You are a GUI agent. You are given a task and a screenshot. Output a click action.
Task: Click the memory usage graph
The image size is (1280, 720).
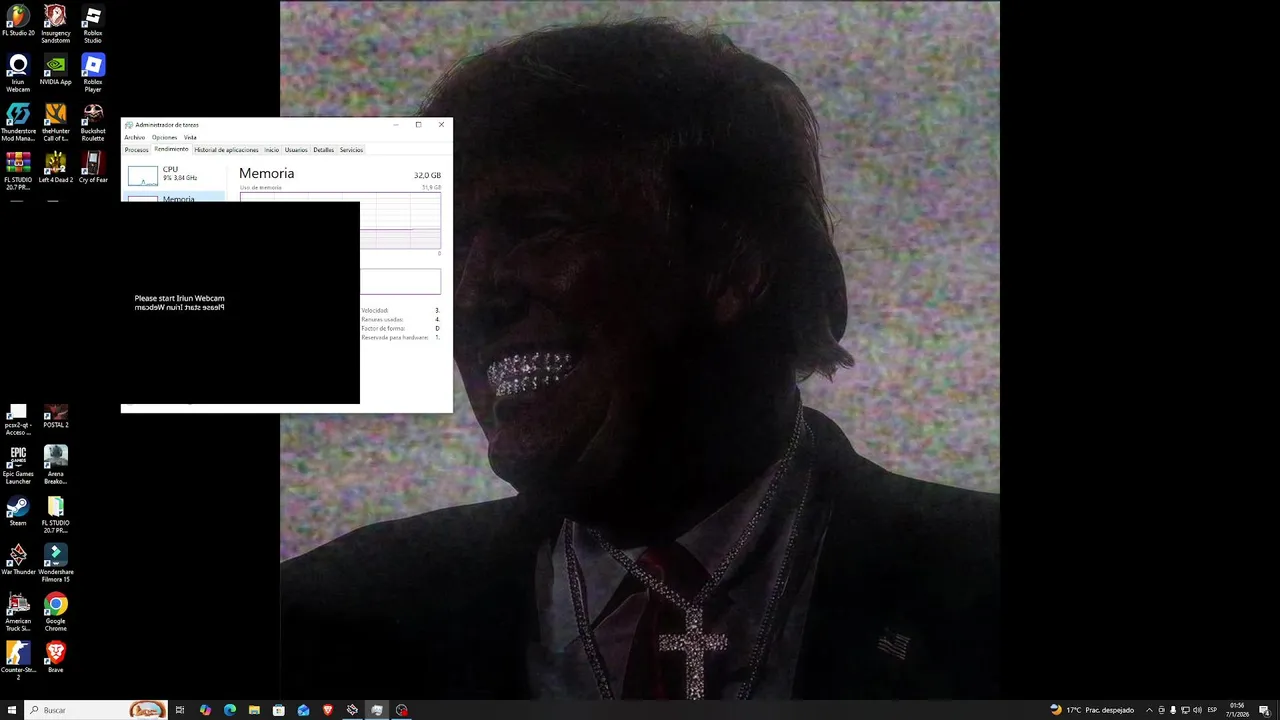[400, 222]
